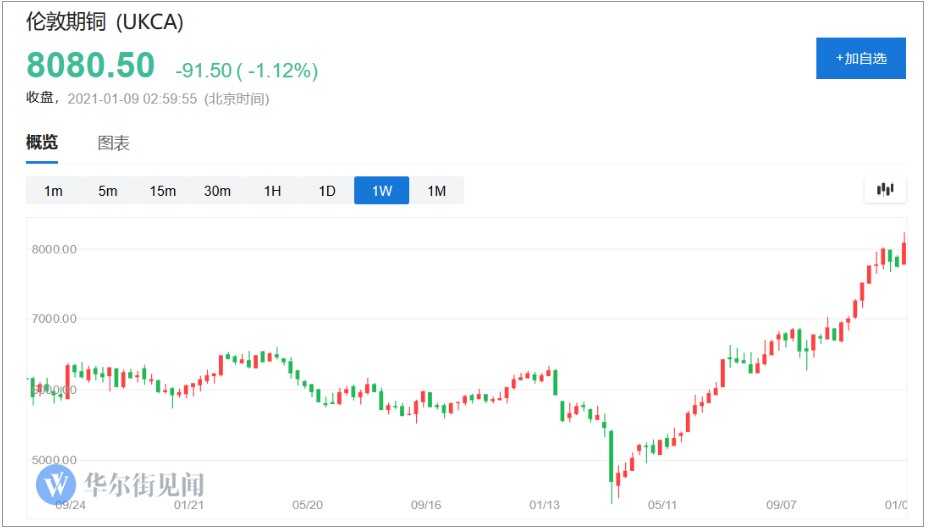Switch to the 概览 tab

(42, 143)
